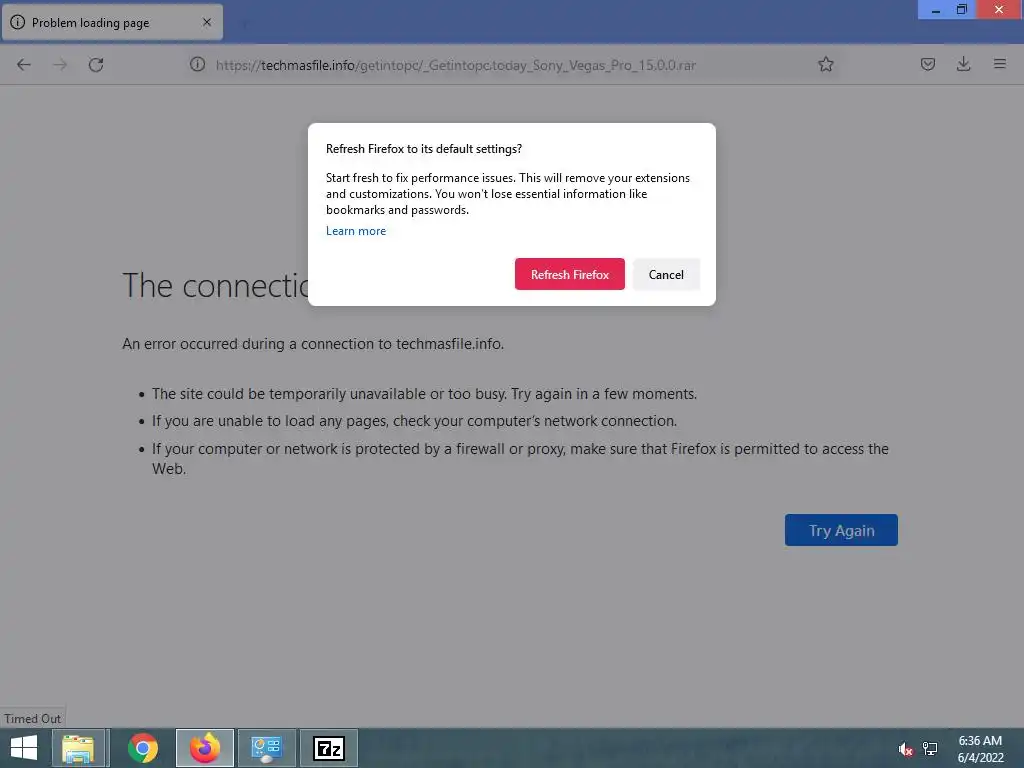1024x768 pixels.
Task: Bookmark this page with the star icon
Action: (825, 64)
